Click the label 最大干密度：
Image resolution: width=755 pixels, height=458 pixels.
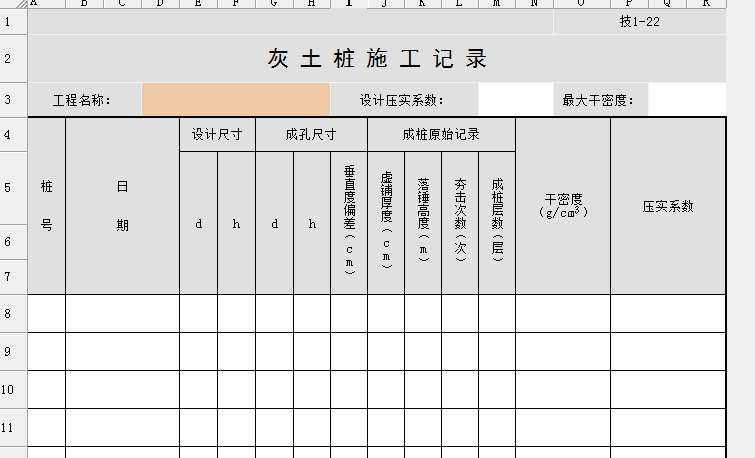[x=601, y=100]
